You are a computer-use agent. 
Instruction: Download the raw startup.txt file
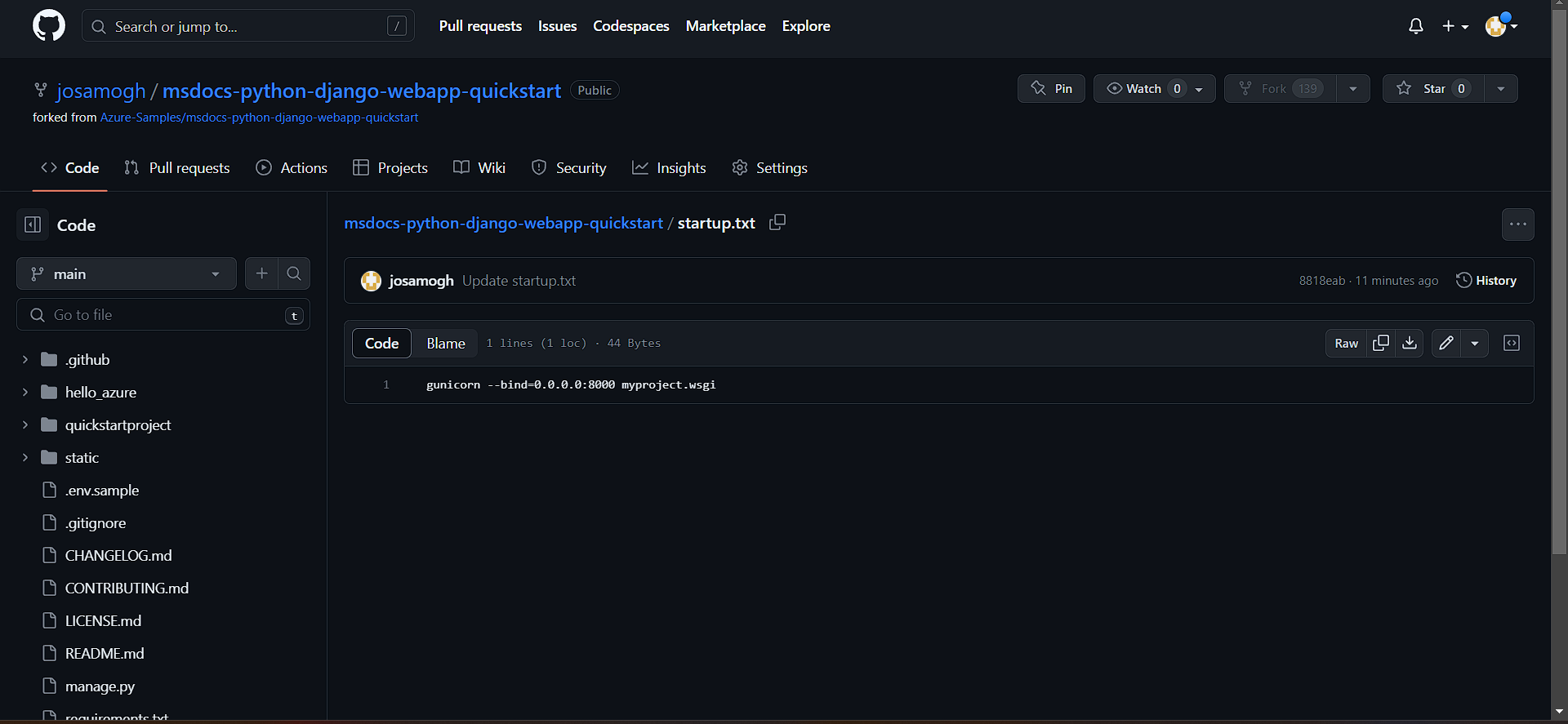(1410, 343)
